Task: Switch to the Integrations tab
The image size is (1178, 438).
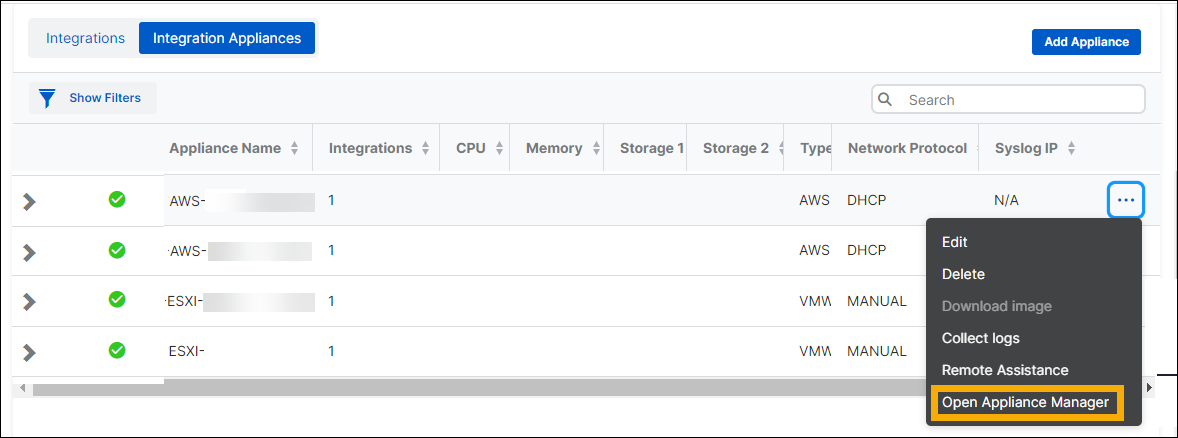Action: (85, 38)
